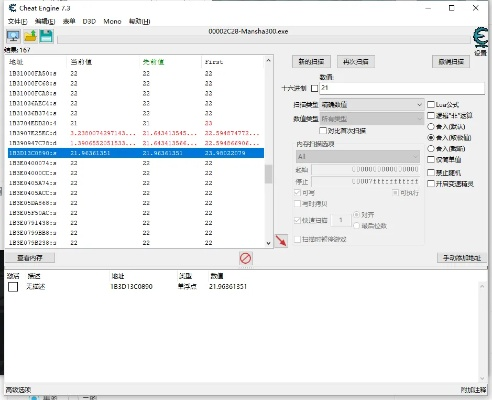Click the 停止 stop address field
Screen dimensions: 492x400
pos(365,181)
